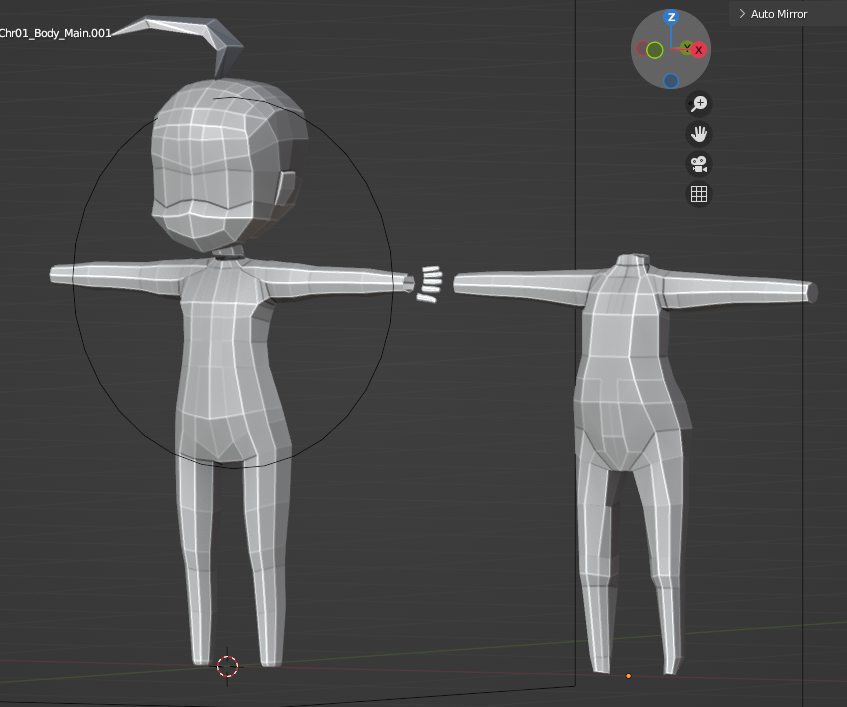Select the detached finger pieces between the arms
847x707 pixels.
click(430, 281)
